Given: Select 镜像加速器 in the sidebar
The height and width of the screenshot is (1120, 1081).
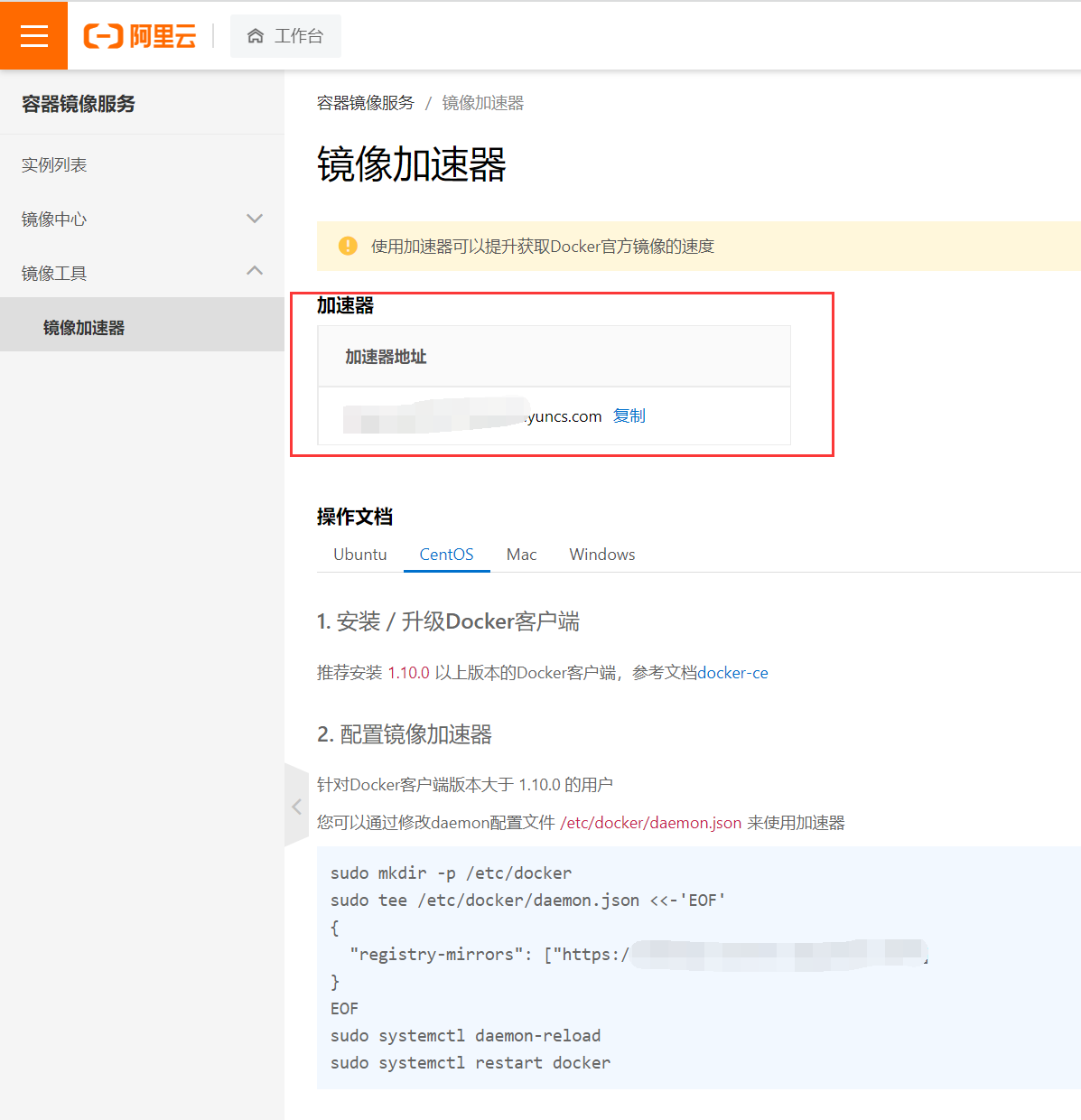Looking at the screenshot, I should coord(142,324).
